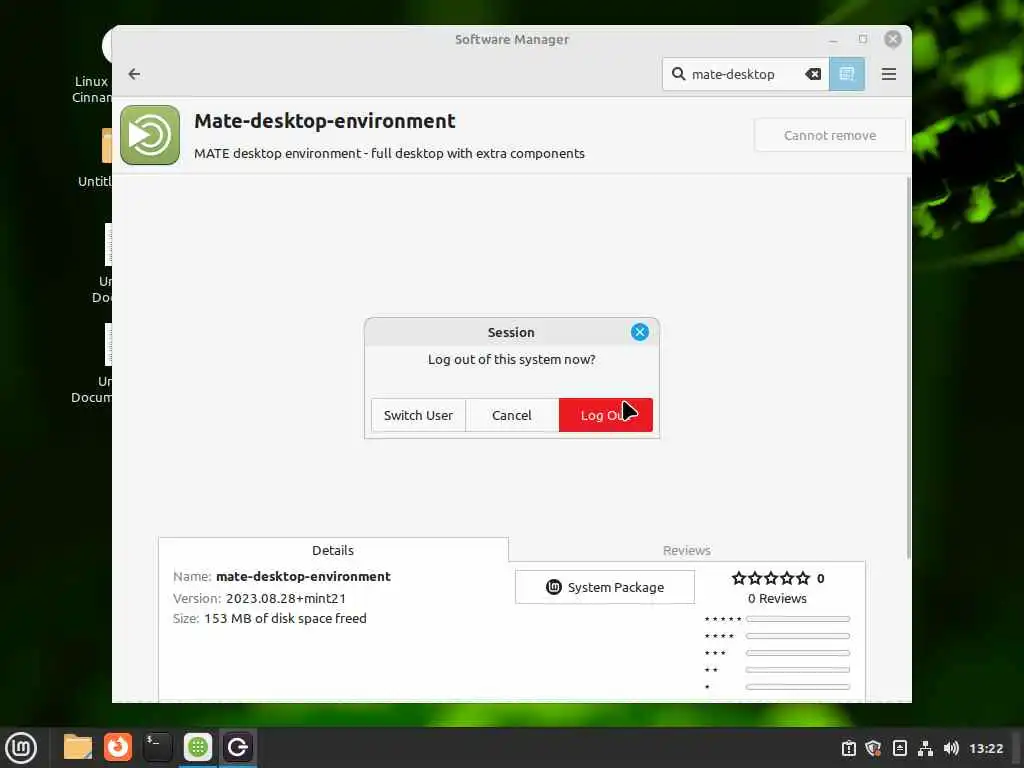Launch Firefox from the taskbar
This screenshot has height=768, width=1024.
pyautogui.click(x=118, y=747)
